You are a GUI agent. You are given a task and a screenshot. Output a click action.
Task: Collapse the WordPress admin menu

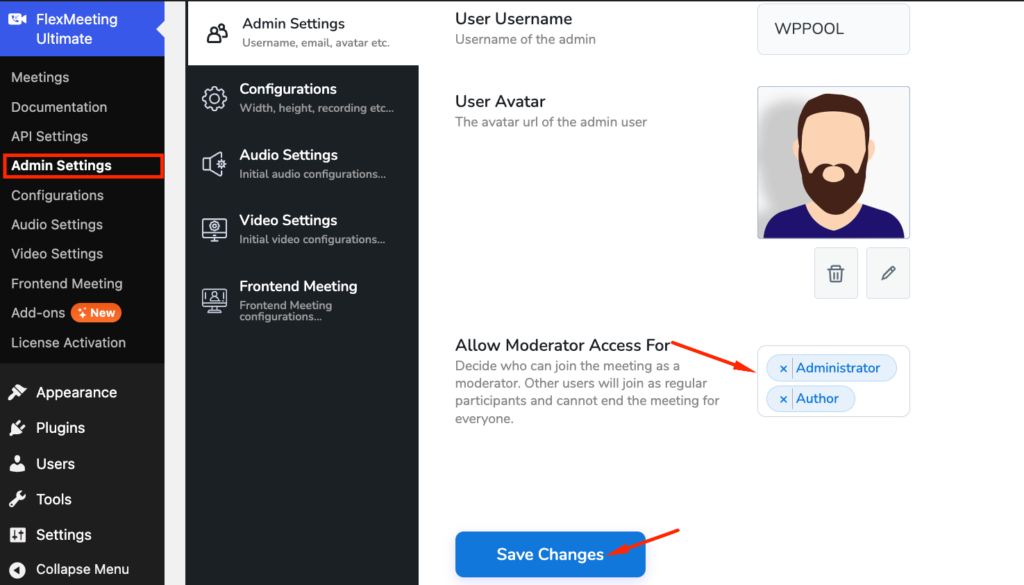tap(82, 569)
